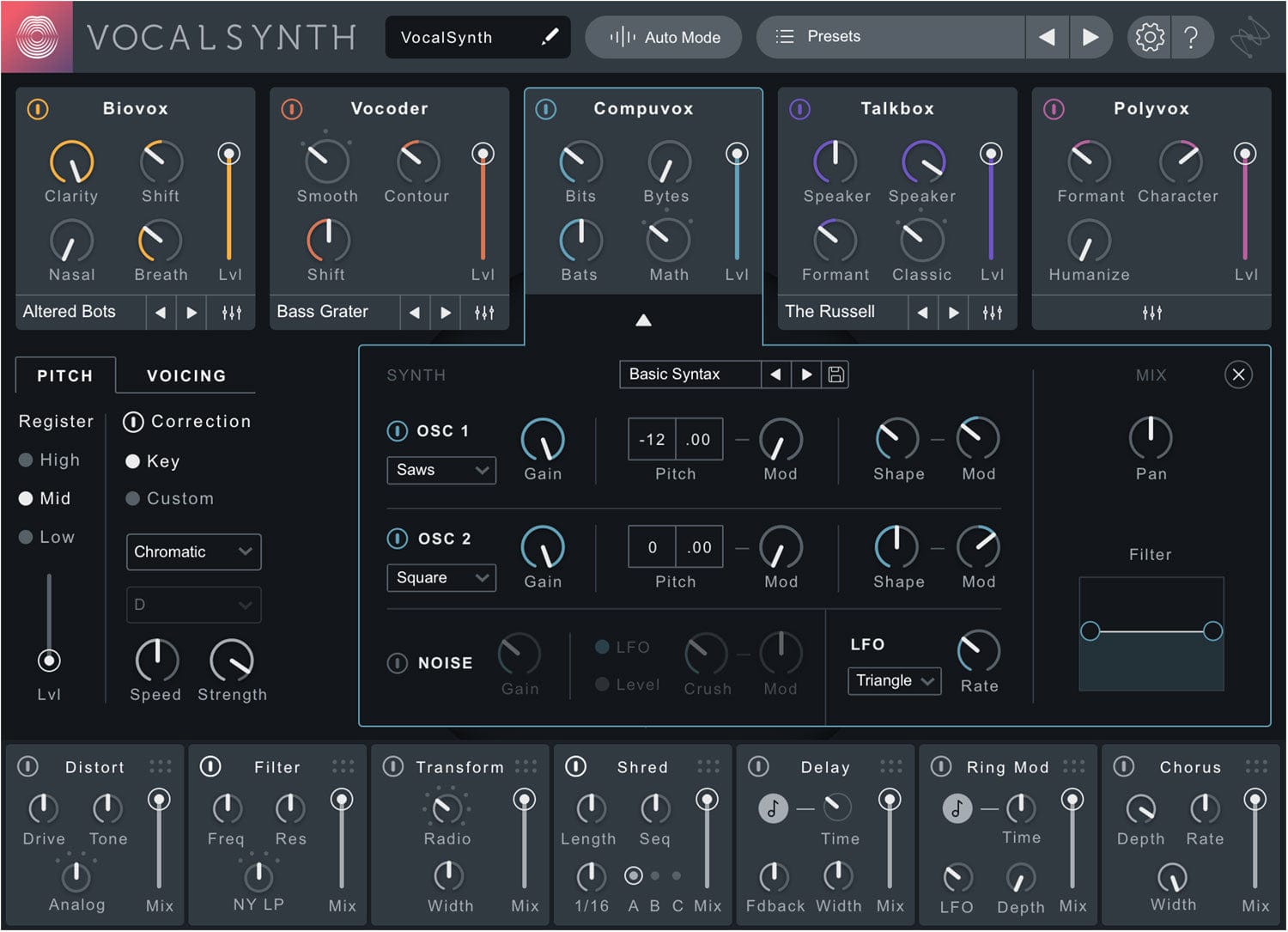Go to next global preset arrow
The height and width of the screenshot is (932, 1288).
click(x=1091, y=37)
